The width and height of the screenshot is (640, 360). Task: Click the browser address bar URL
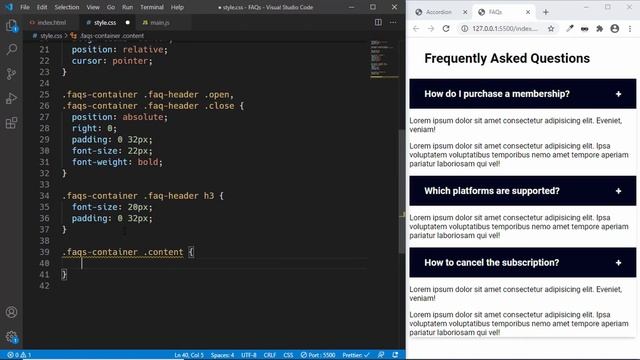505,29
